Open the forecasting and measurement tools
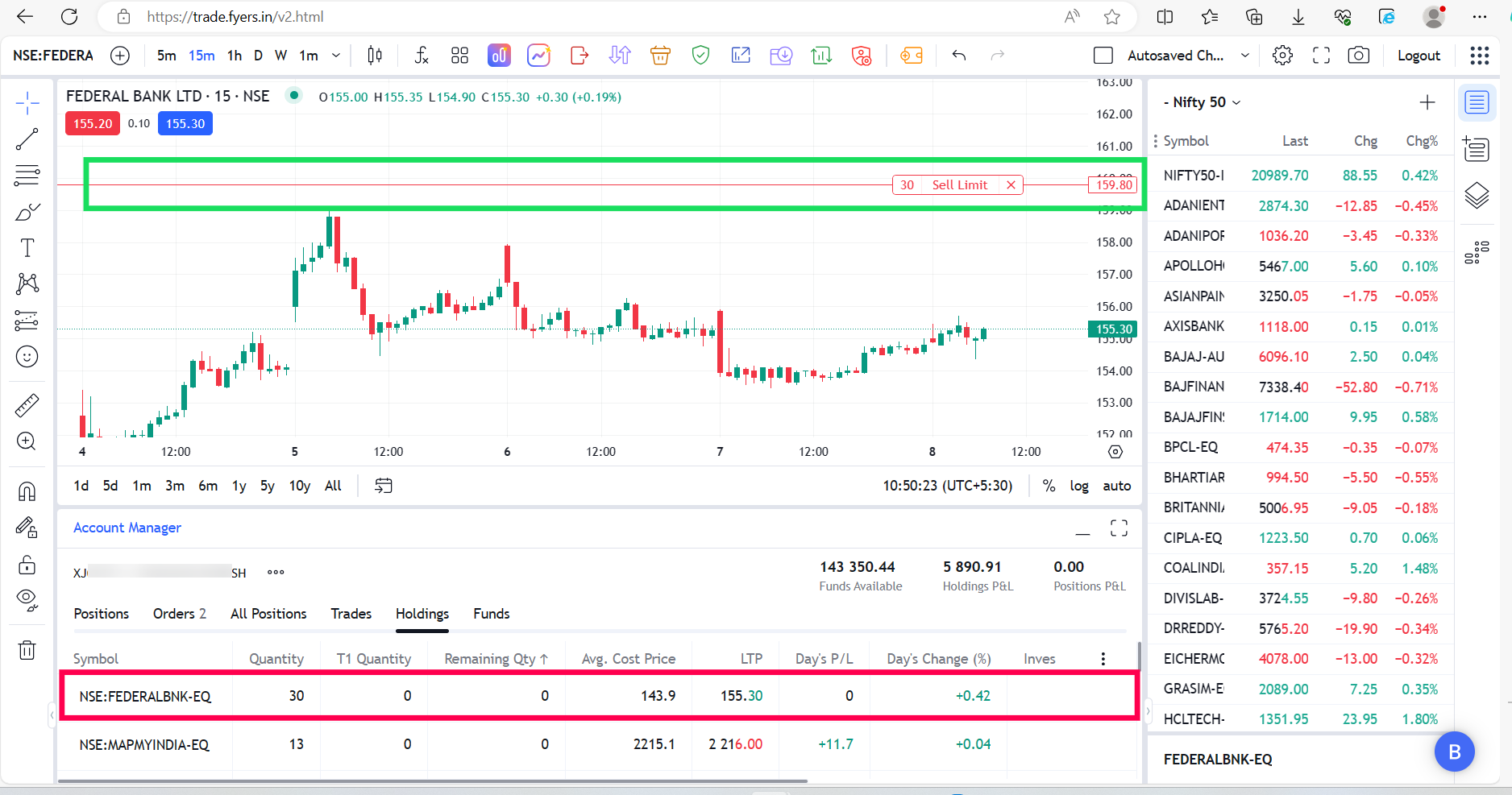 click(27, 321)
